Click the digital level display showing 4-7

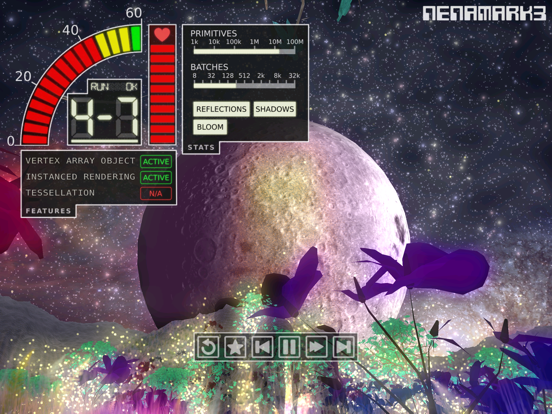[x=105, y=119]
